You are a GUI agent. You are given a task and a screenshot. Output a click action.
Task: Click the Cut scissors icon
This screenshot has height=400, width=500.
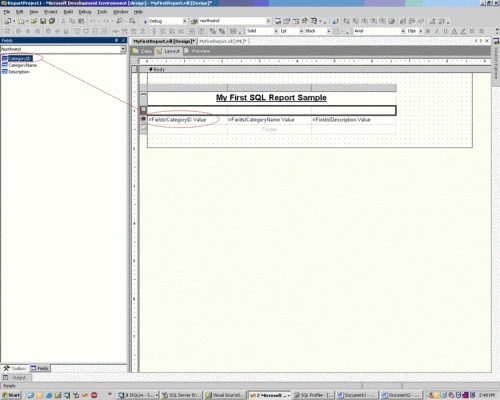point(63,21)
